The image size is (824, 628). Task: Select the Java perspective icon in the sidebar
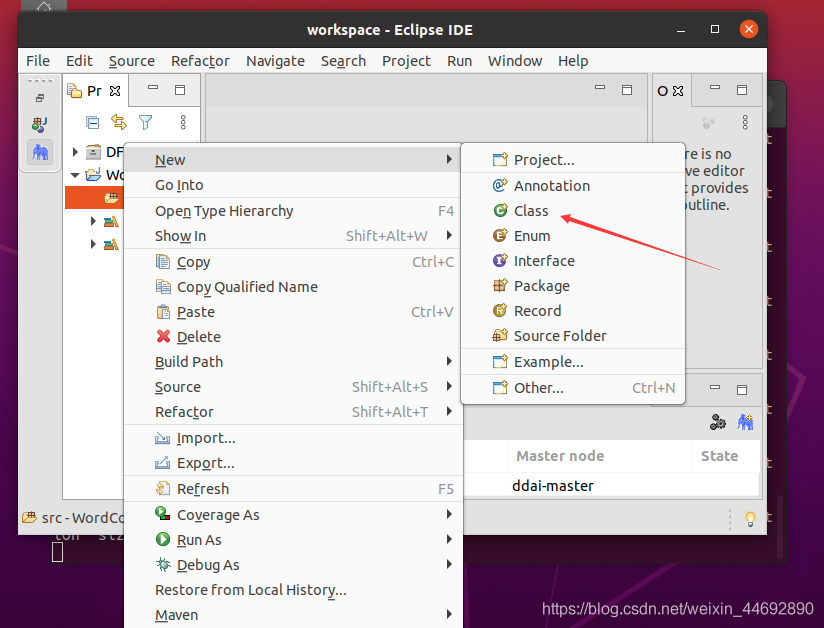[40, 126]
